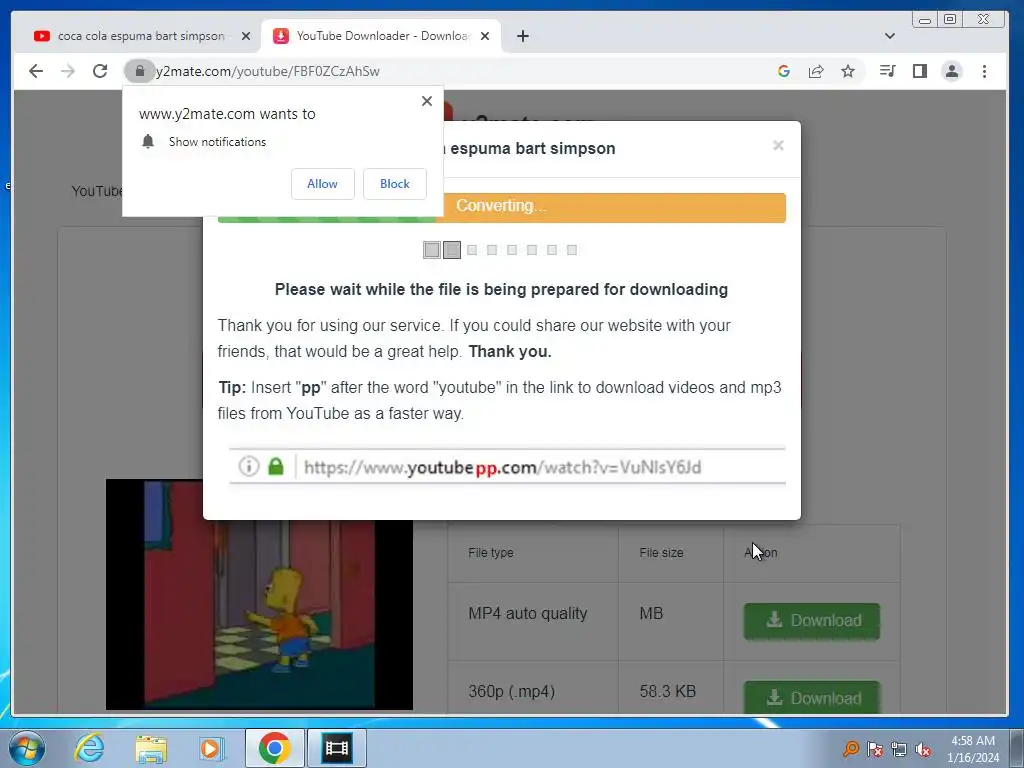This screenshot has height=768, width=1024.
Task: Open the Windows Start menu
Action: coord(27,748)
